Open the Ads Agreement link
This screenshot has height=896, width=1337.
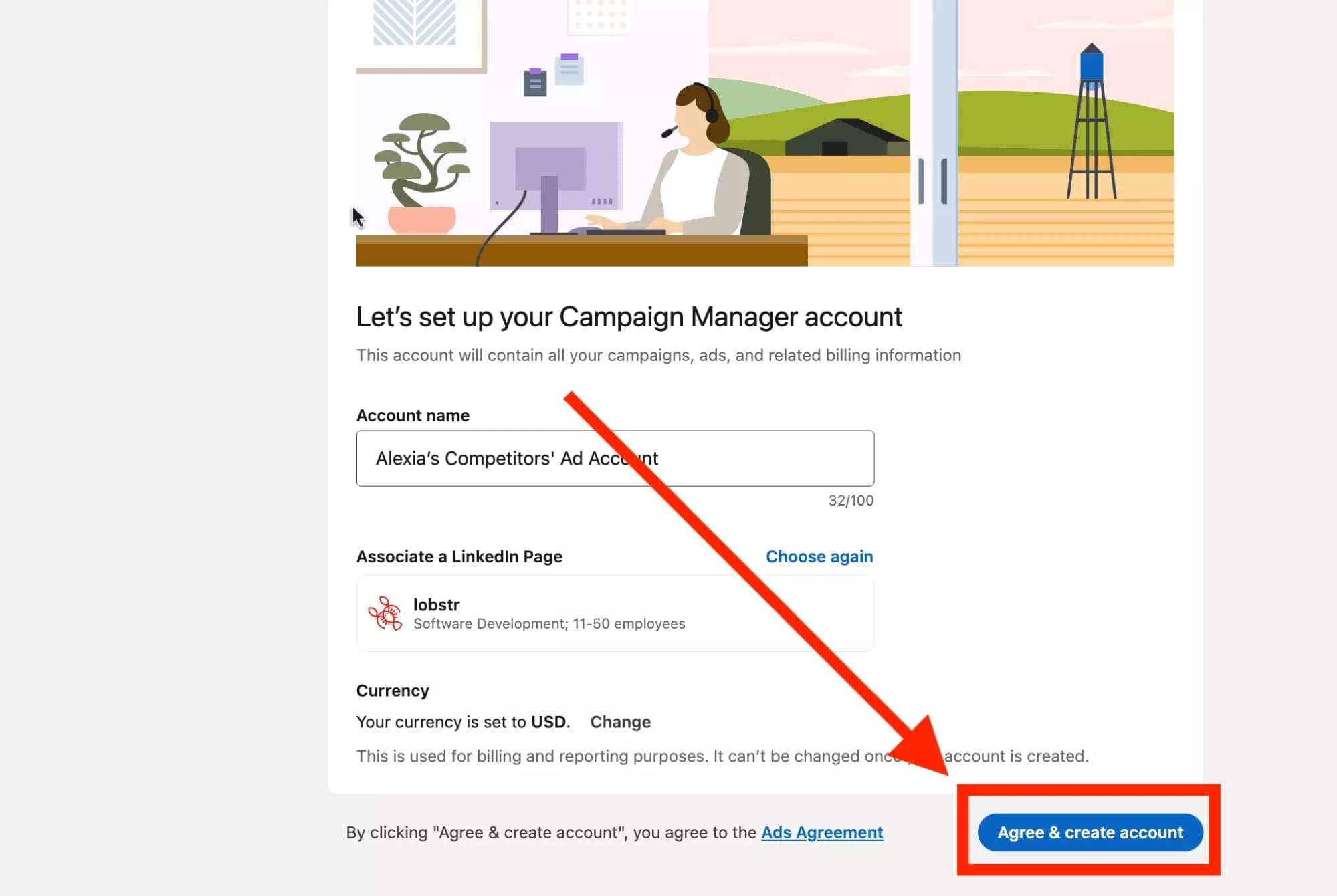pyautogui.click(x=822, y=832)
